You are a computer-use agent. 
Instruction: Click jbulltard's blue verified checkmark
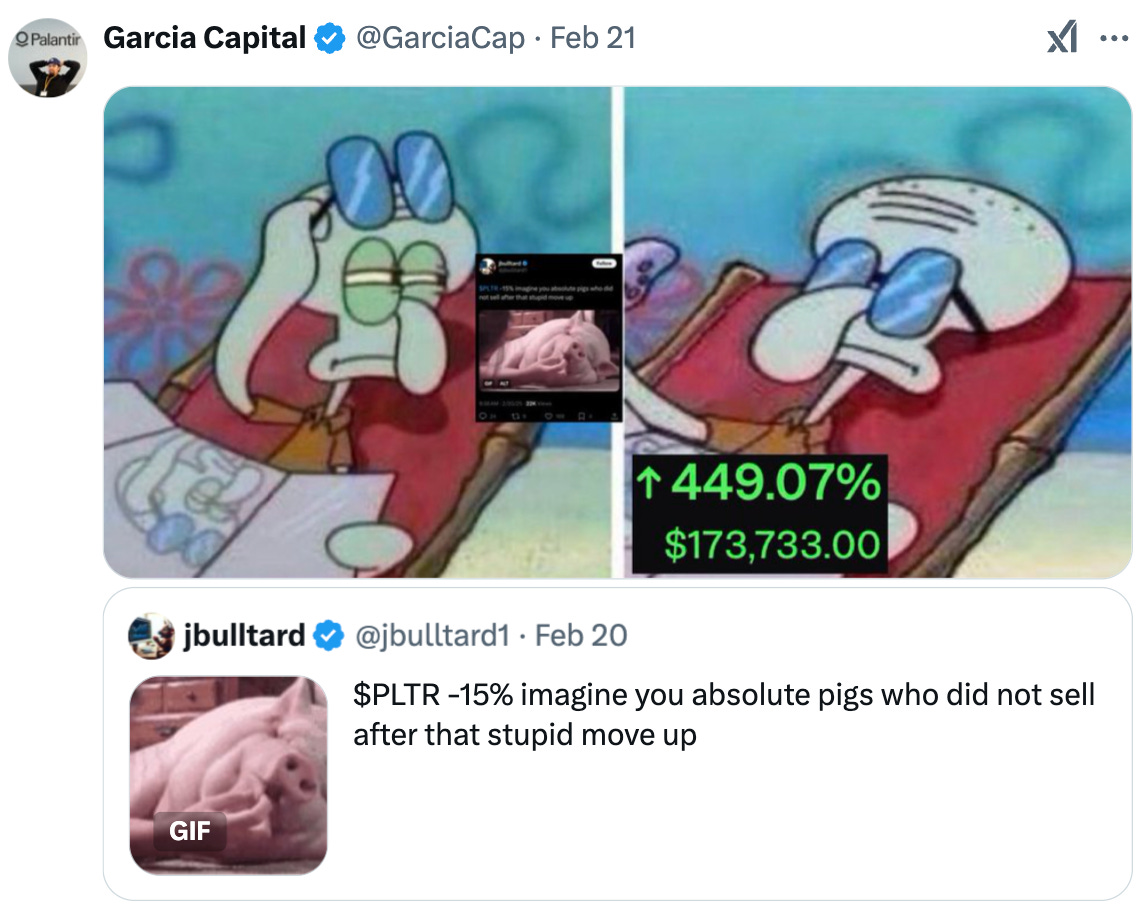pos(328,636)
